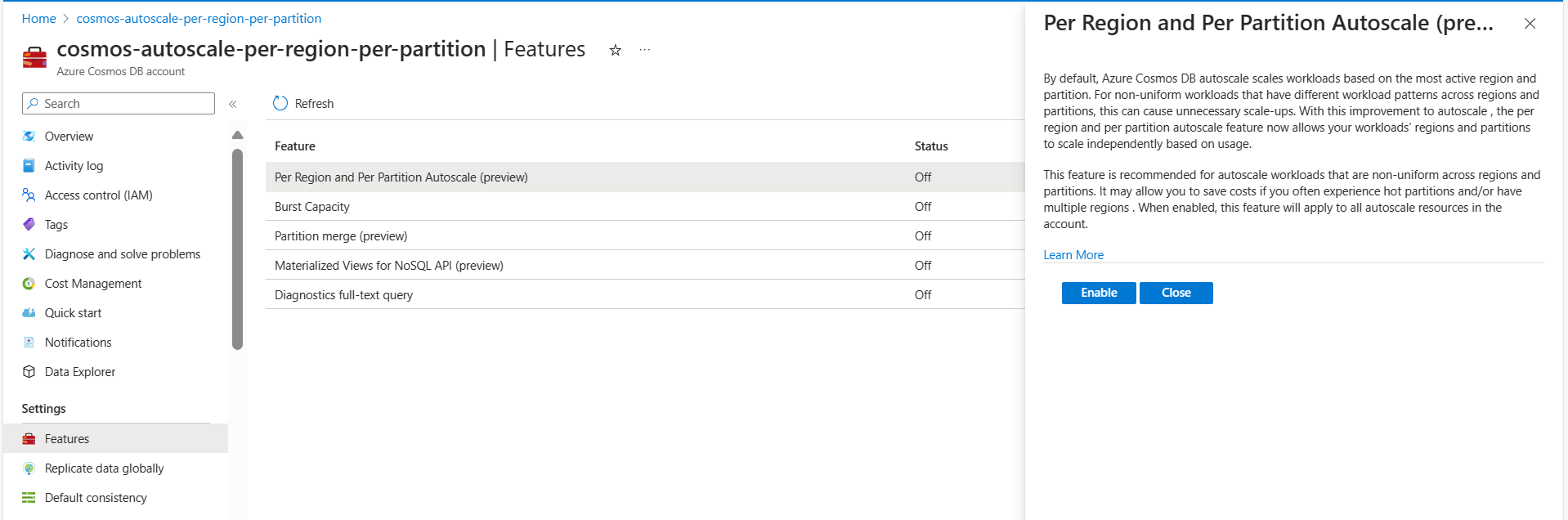Image resolution: width=1568 pixels, height=520 pixels.
Task: Click the Overview icon in sidebar
Action: coord(29,137)
